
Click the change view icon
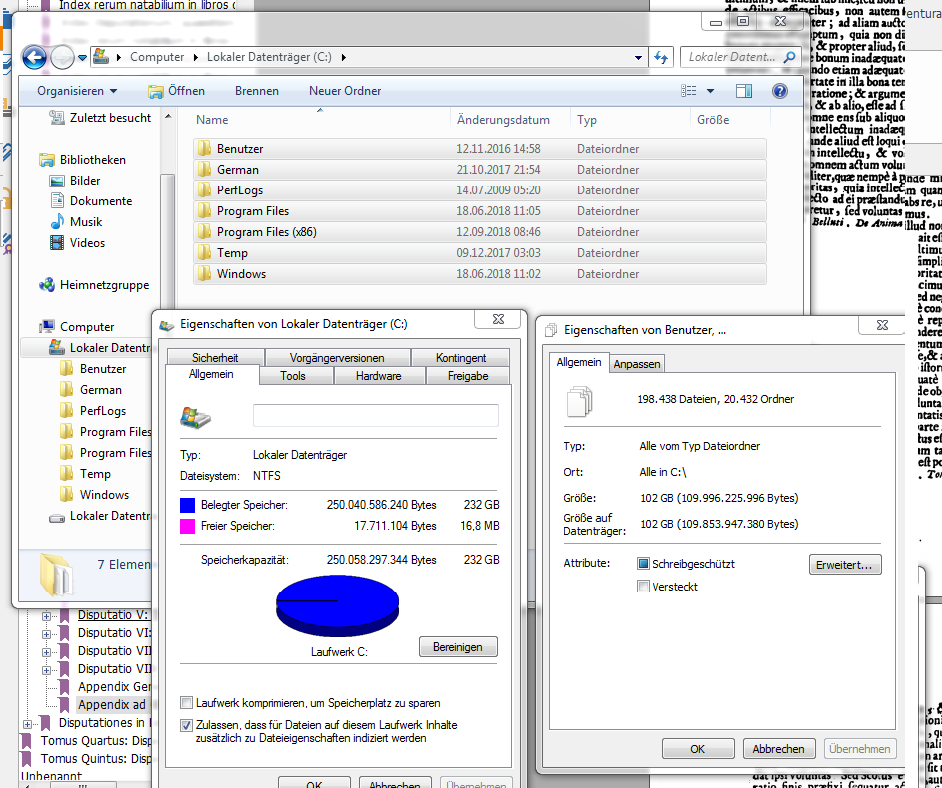[x=688, y=91]
